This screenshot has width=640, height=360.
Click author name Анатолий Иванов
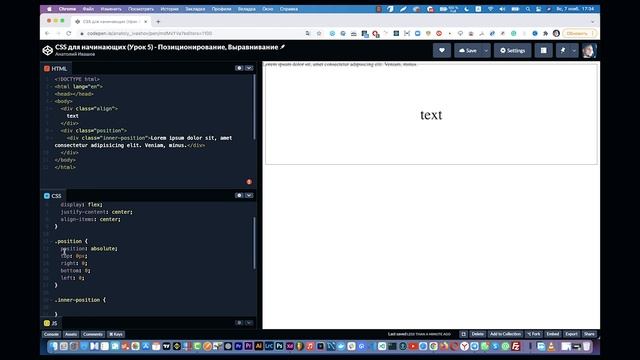75,54
